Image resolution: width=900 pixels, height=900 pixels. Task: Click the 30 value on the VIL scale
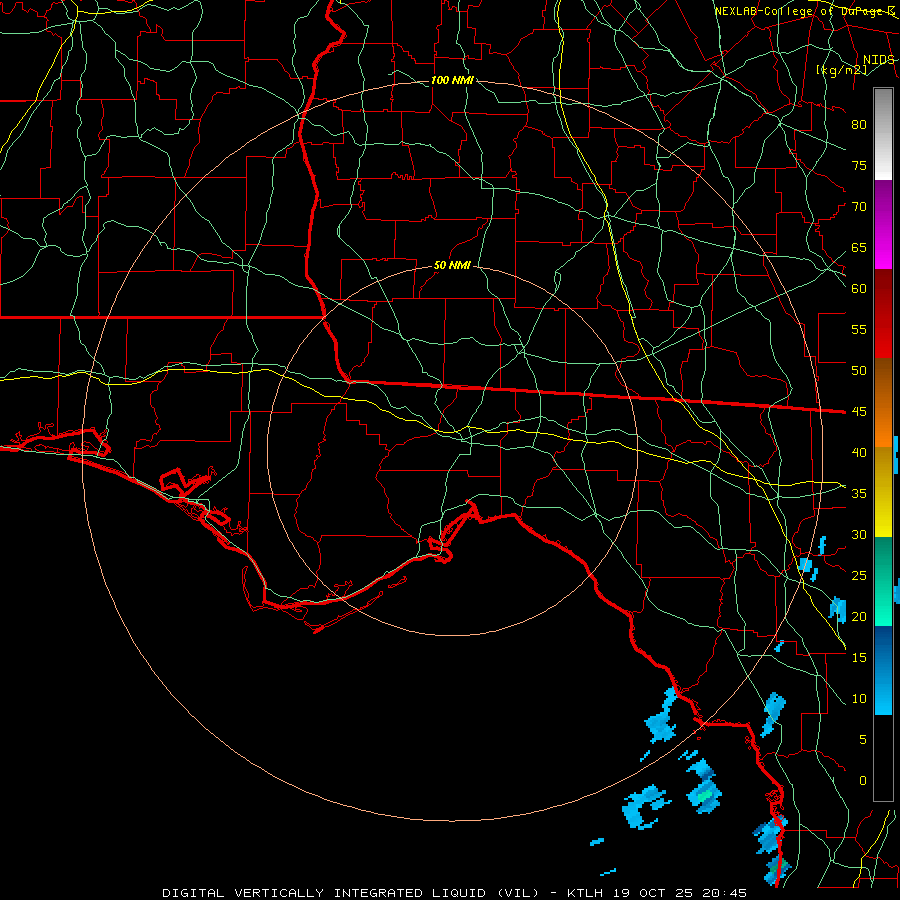[859, 535]
